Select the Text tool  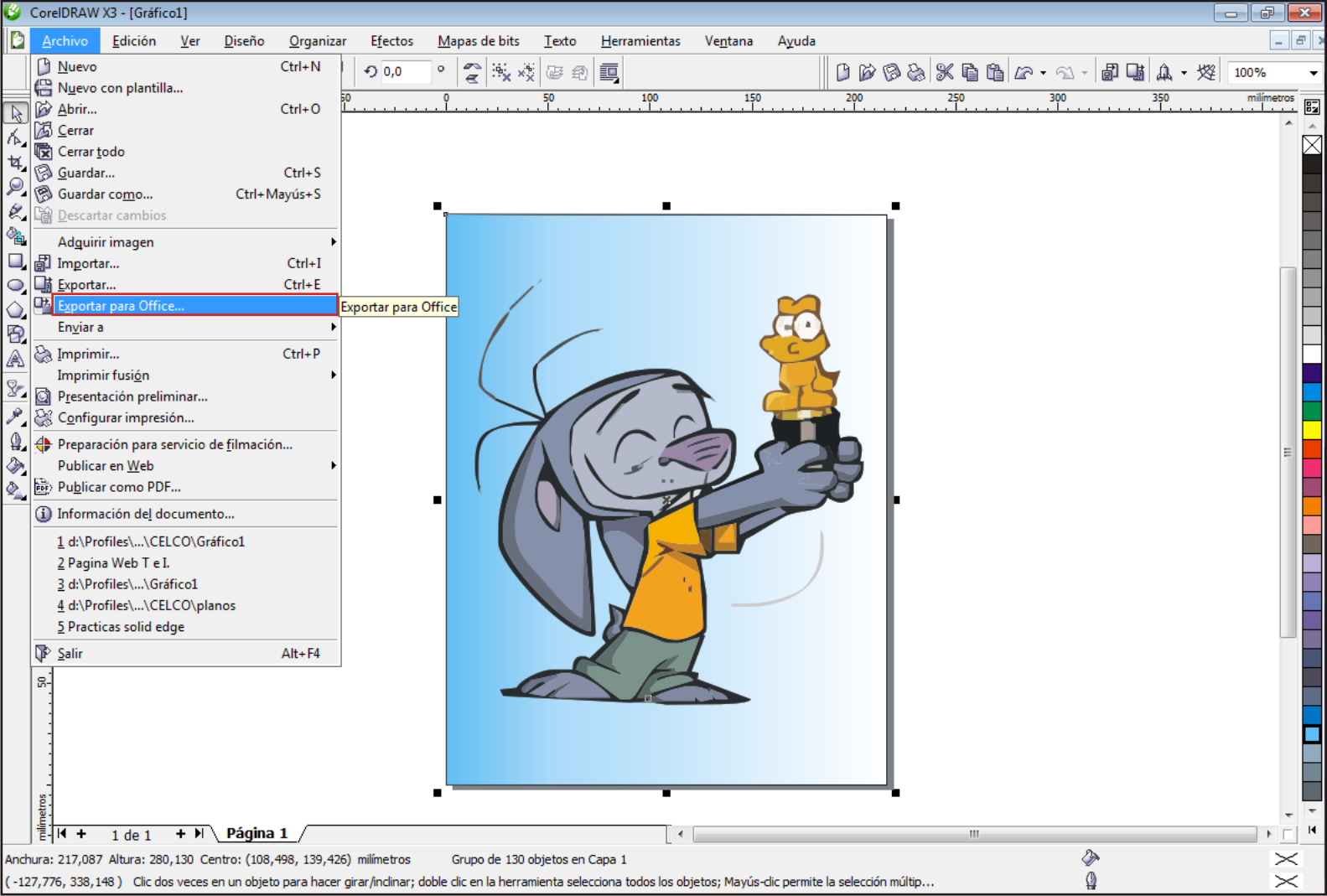click(16, 359)
